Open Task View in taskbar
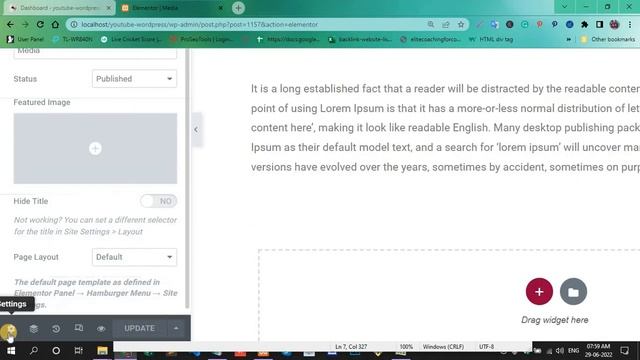The image size is (640, 360). click(78, 351)
